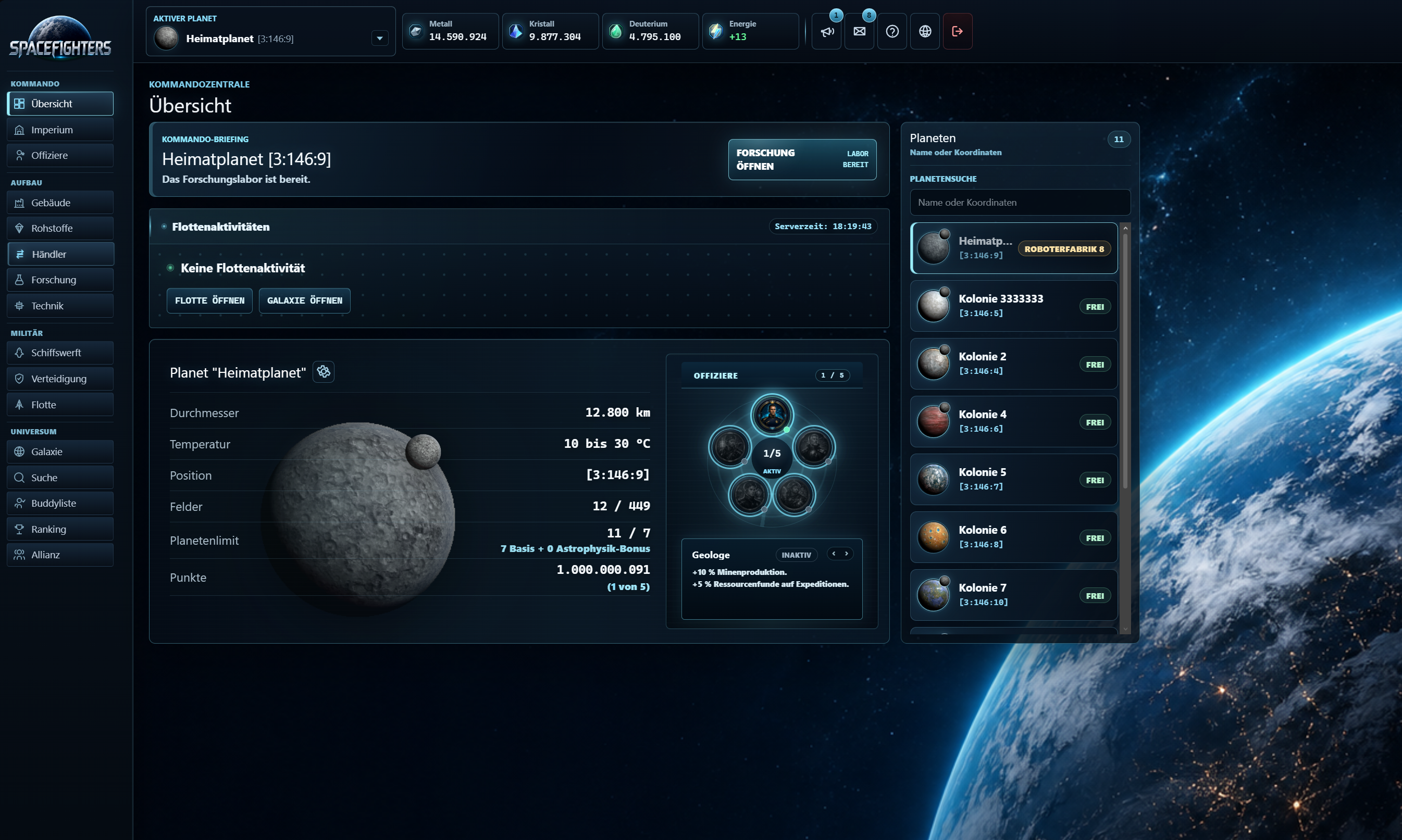Select Heimatplanet in planet list
The width and height of the screenshot is (1402, 840).
(1013, 248)
